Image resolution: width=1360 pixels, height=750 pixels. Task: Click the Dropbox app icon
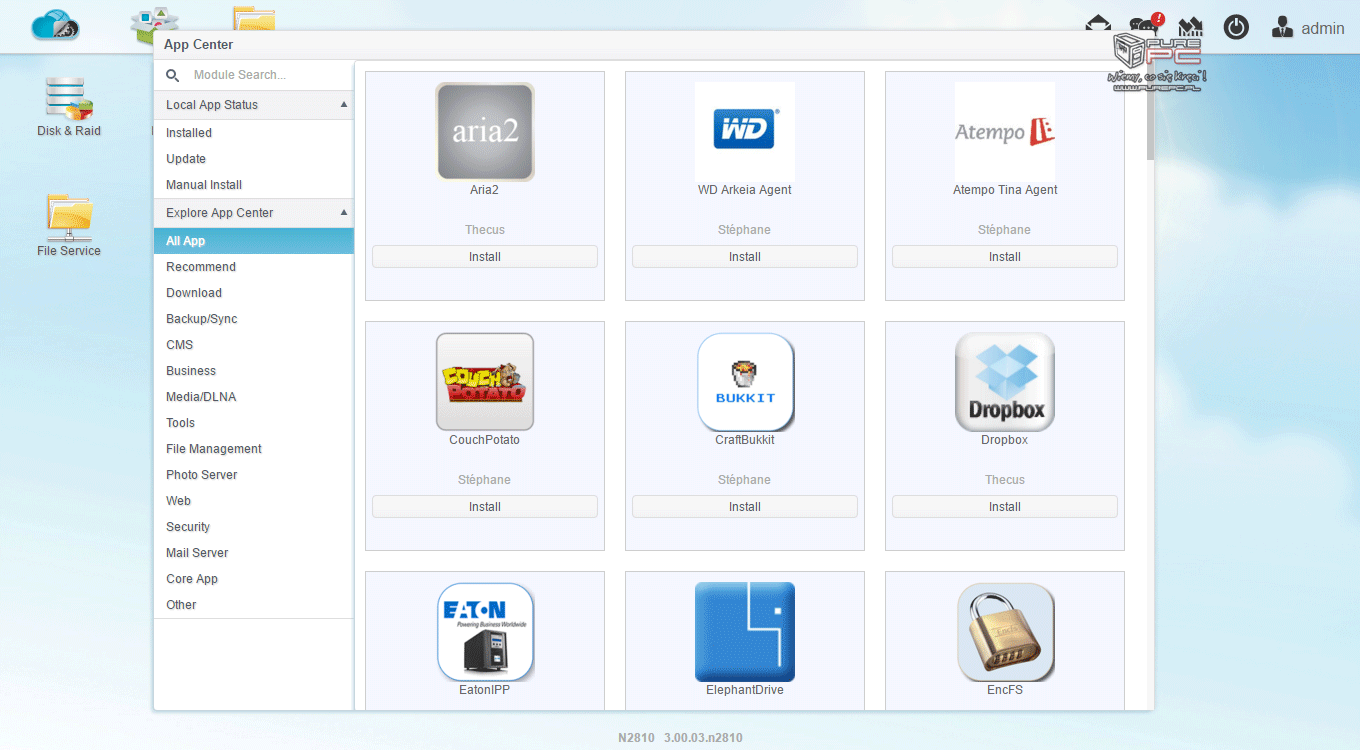tap(1004, 382)
